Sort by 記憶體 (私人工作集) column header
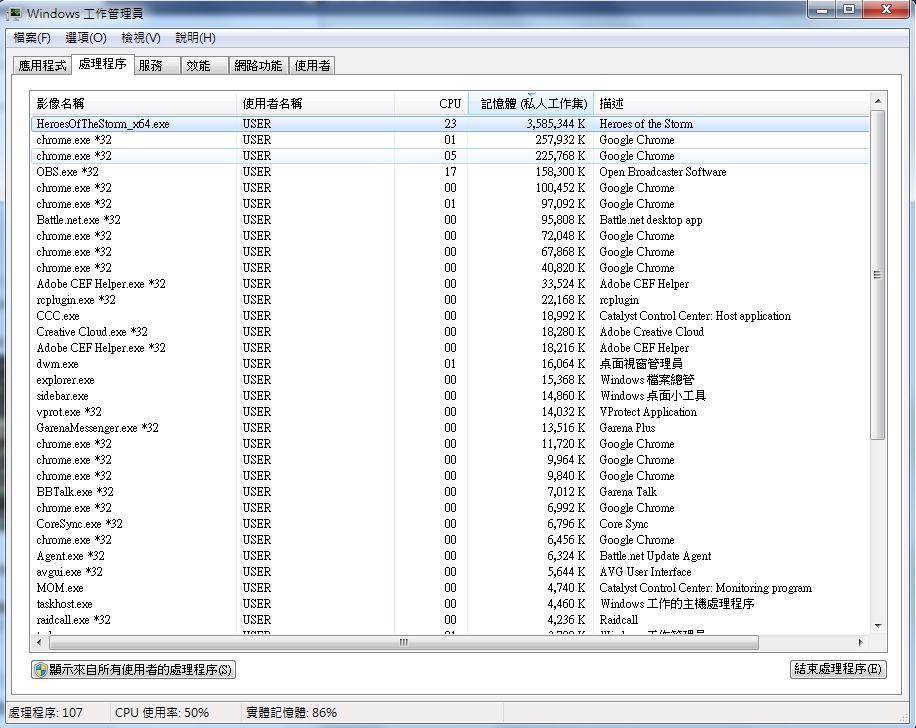 click(x=530, y=103)
